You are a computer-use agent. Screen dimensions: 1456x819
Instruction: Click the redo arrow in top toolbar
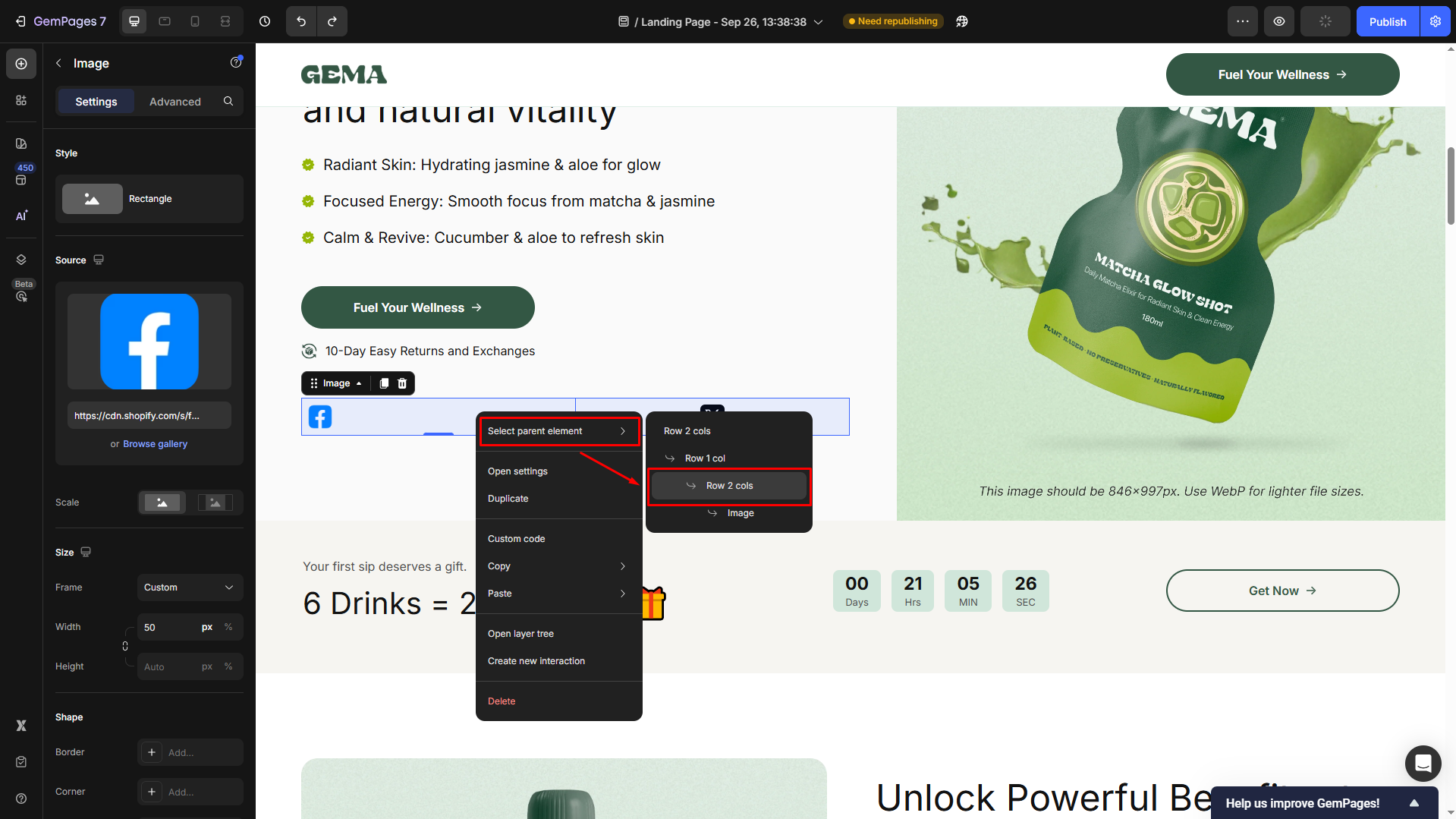[332, 21]
